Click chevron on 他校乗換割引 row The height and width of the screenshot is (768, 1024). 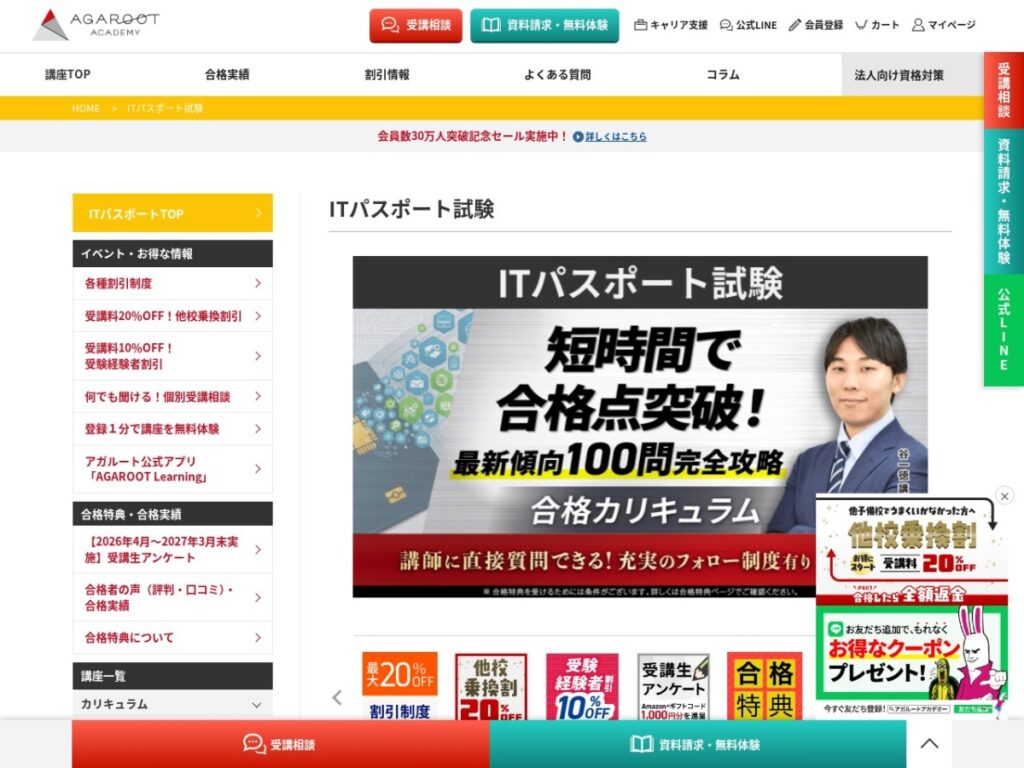click(x=258, y=316)
